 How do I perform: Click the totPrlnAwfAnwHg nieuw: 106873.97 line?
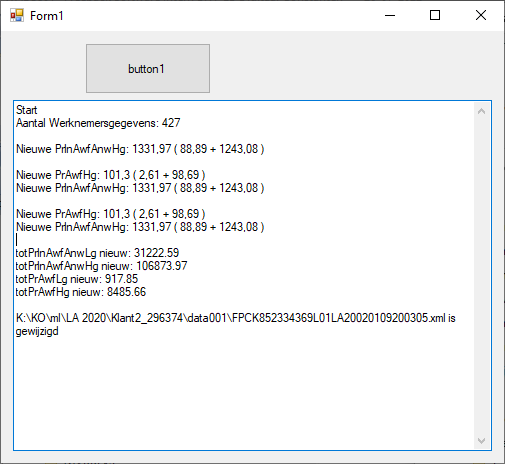(101, 266)
